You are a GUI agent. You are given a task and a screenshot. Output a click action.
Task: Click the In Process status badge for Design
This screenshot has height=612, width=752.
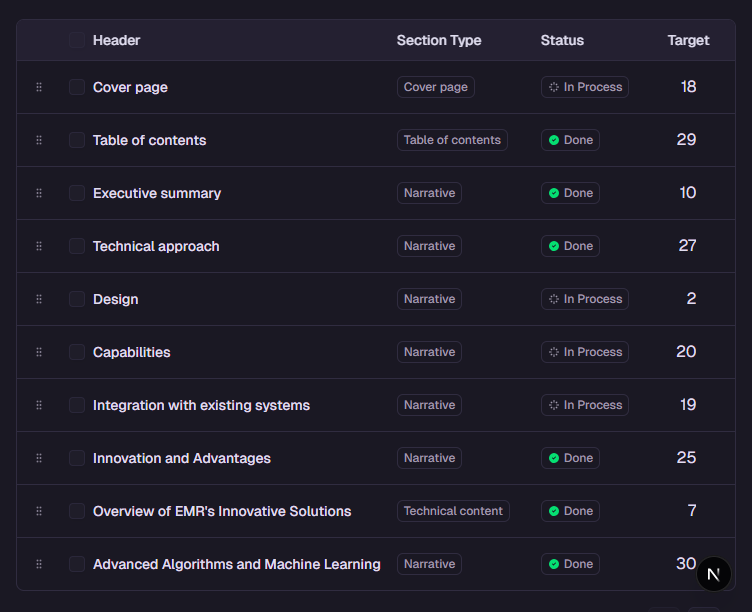pyautogui.click(x=585, y=299)
